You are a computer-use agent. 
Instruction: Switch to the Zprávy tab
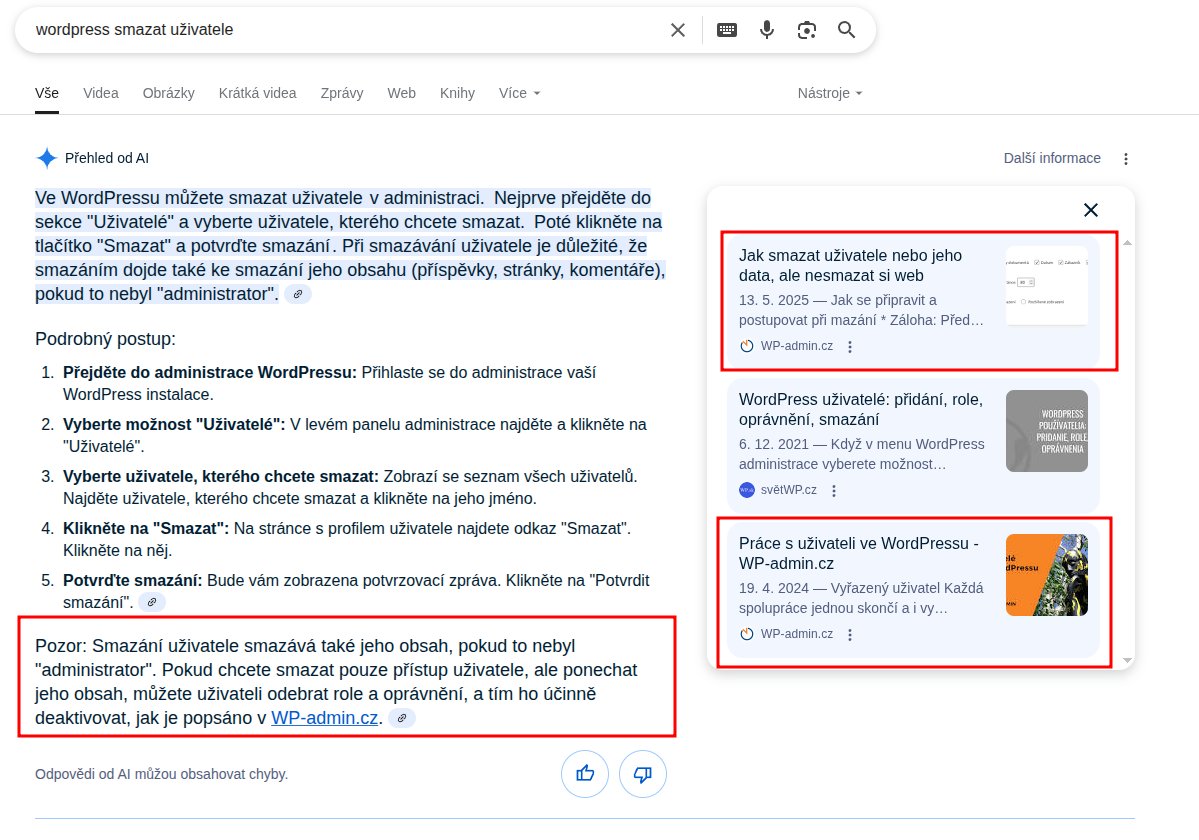pos(342,93)
